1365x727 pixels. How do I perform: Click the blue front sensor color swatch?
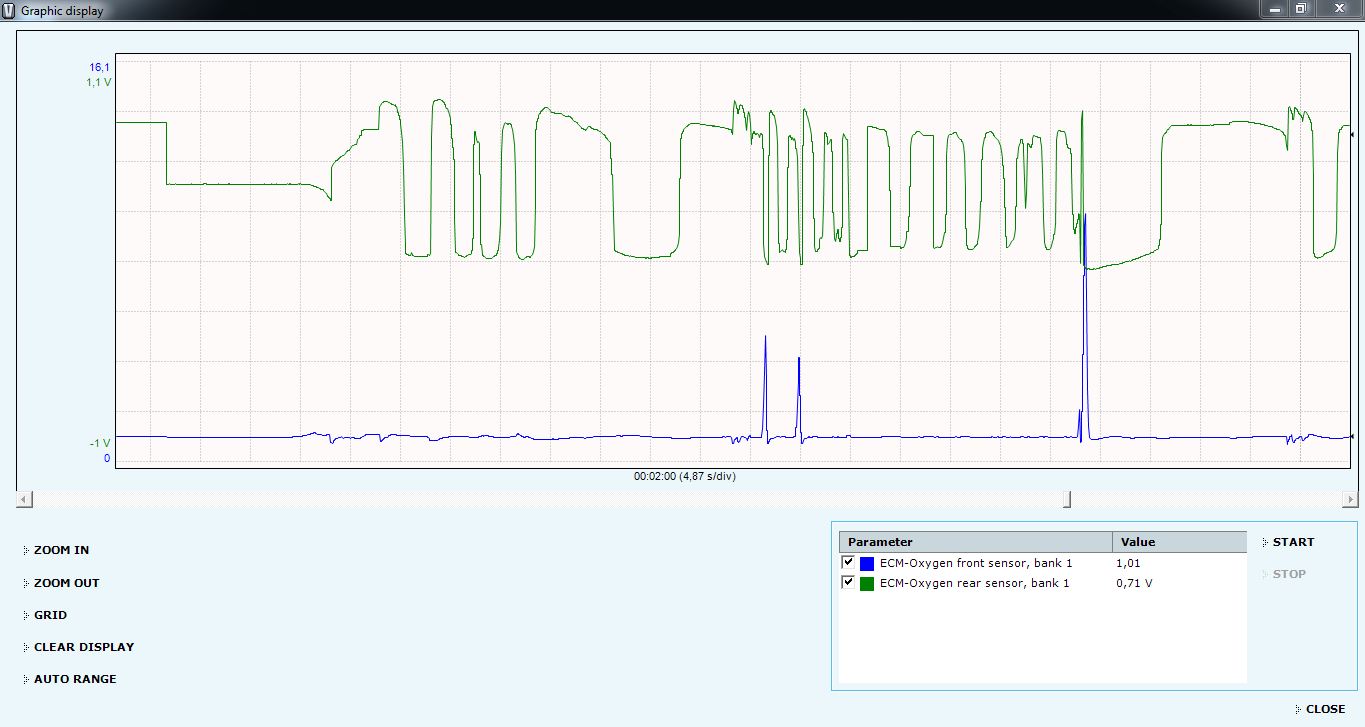(867, 564)
